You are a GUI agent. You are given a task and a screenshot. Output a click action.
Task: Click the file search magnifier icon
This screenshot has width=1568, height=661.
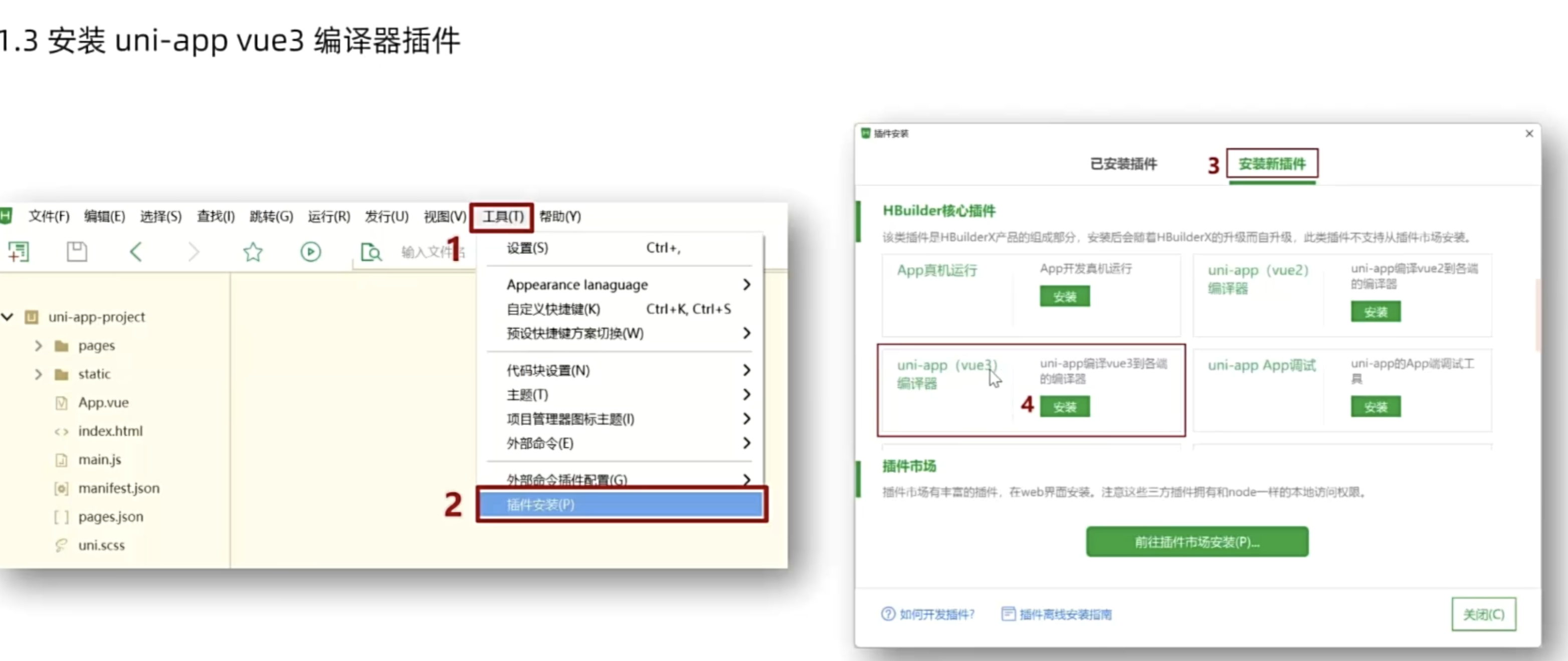click(371, 252)
